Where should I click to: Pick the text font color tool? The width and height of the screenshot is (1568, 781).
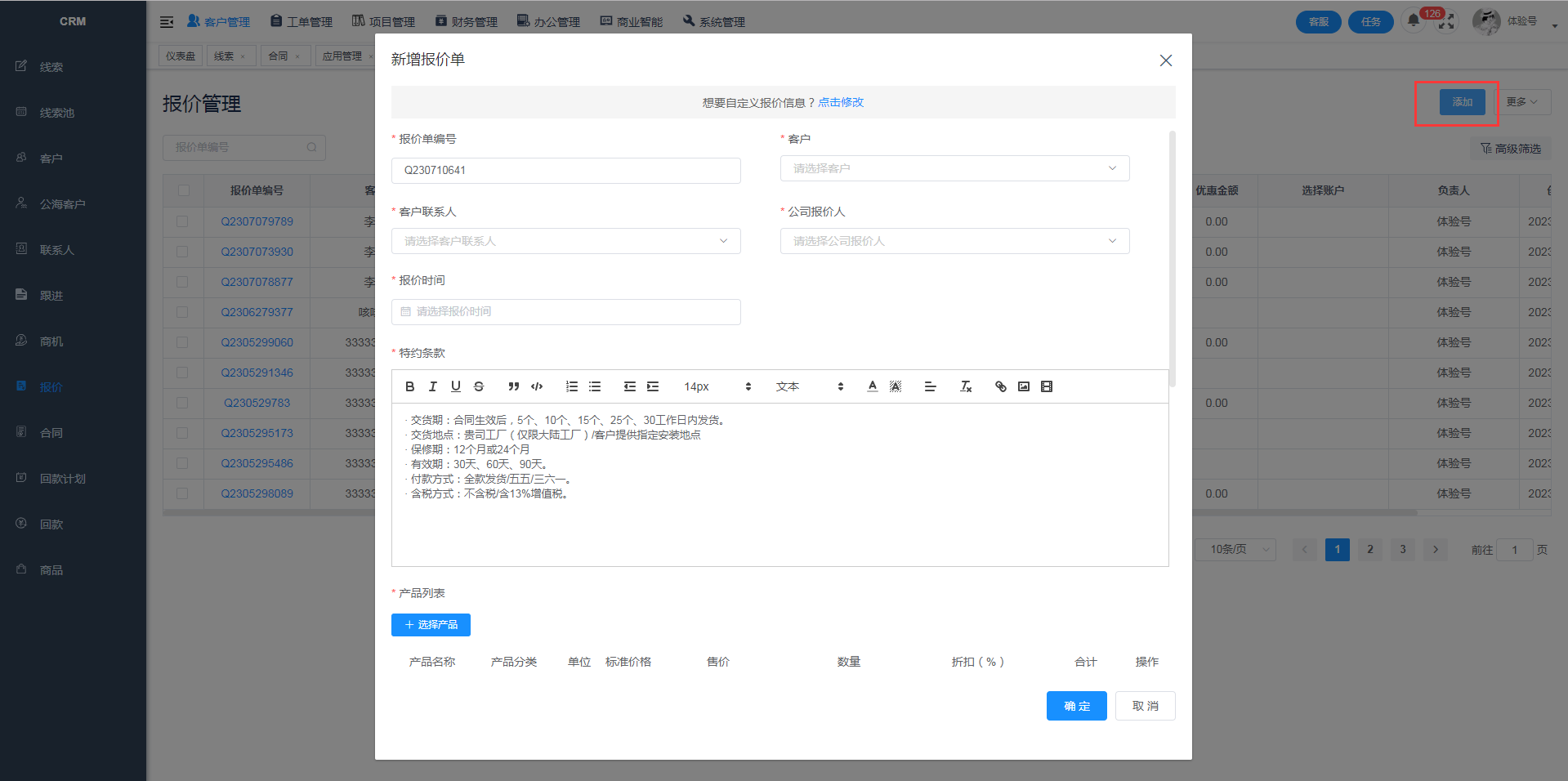872,386
